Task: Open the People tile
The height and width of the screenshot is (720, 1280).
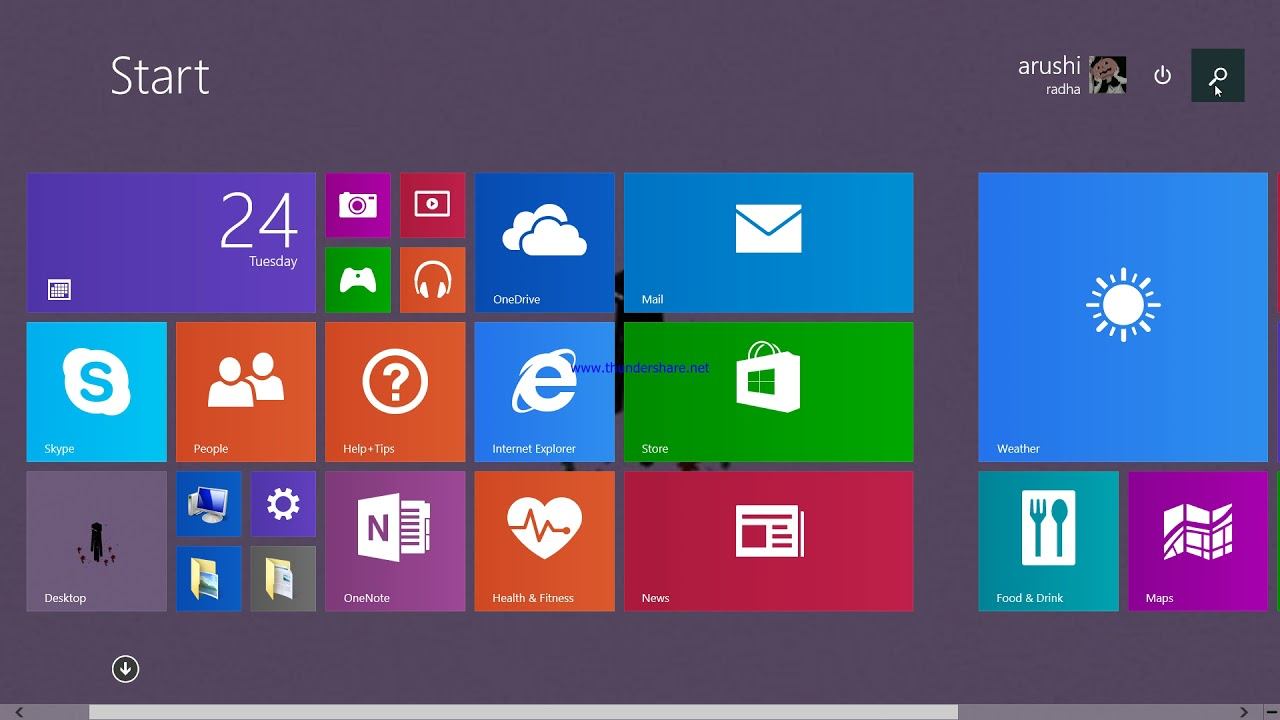Action: point(246,392)
